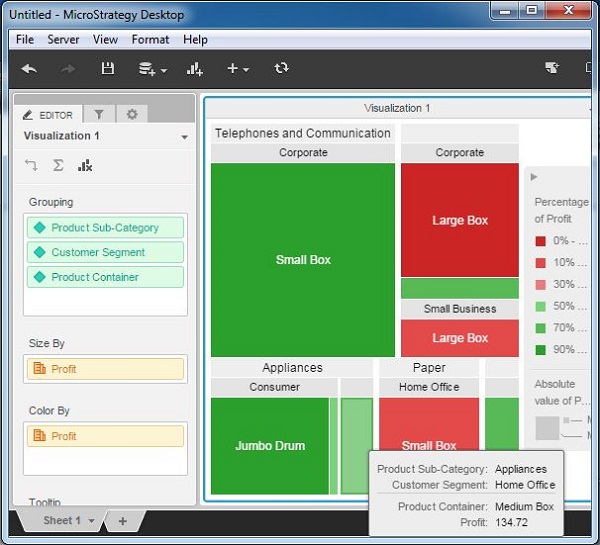The width and height of the screenshot is (600, 545).
Task: Click the add data icon
Action: (x=148, y=68)
